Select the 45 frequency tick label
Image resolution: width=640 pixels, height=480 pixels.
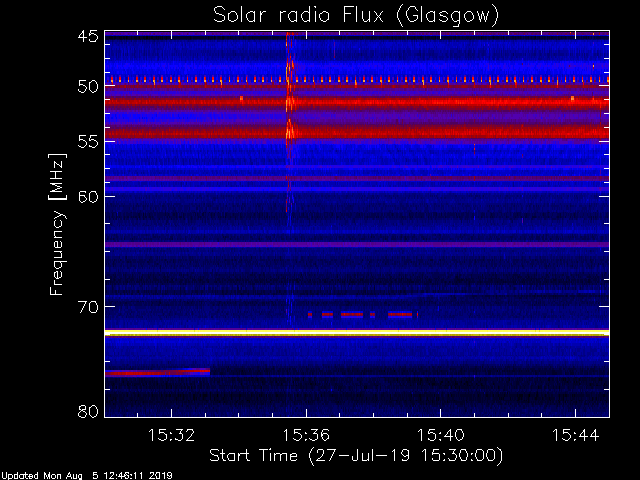point(88,36)
